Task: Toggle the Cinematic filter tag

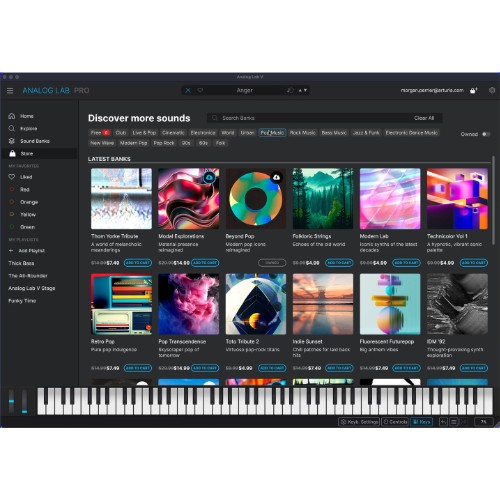Action: click(x=173, y=133)
